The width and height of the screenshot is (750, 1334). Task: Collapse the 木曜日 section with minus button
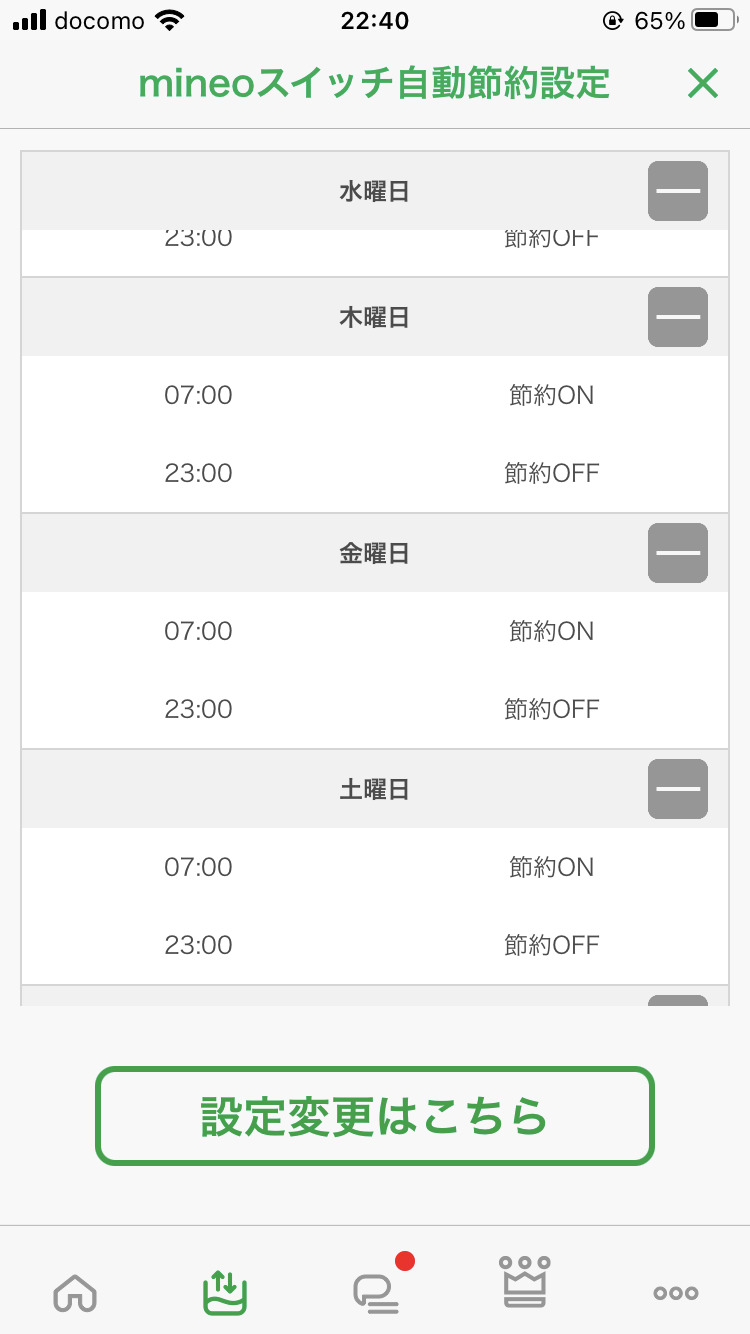(x=678, y=317)
